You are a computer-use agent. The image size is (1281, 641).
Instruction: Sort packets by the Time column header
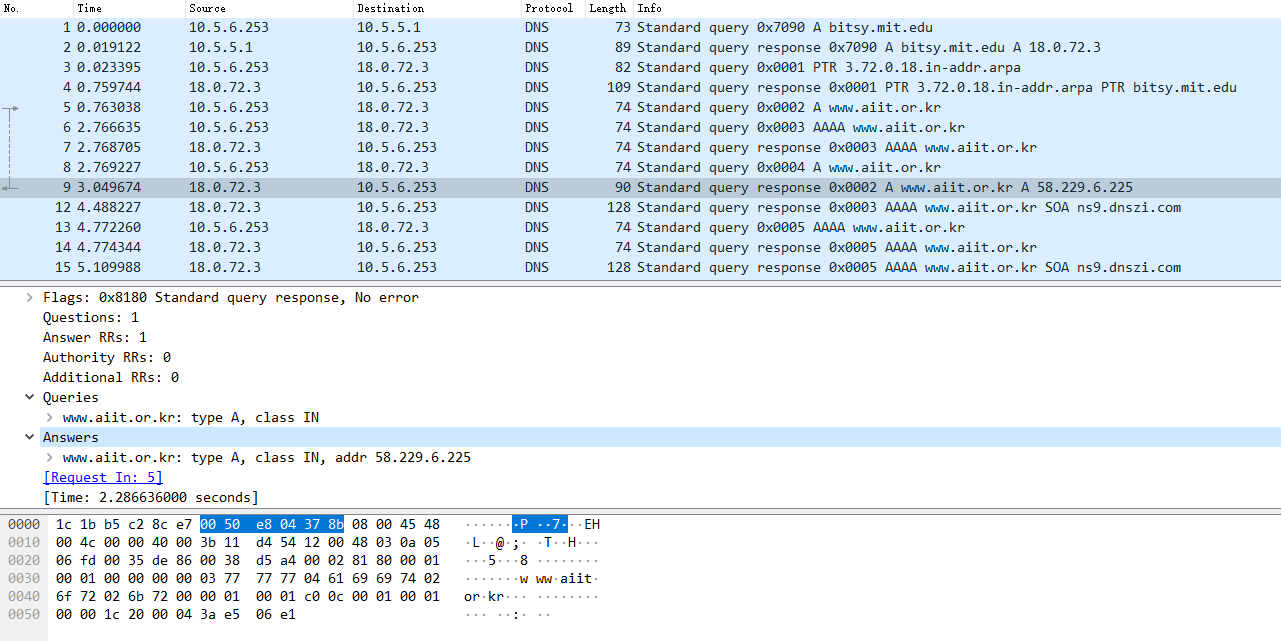point(128,8)
